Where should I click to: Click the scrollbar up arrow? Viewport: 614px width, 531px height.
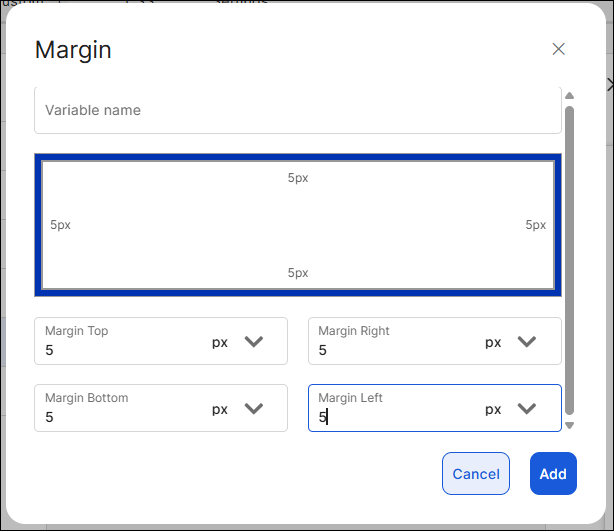(570, 96)
